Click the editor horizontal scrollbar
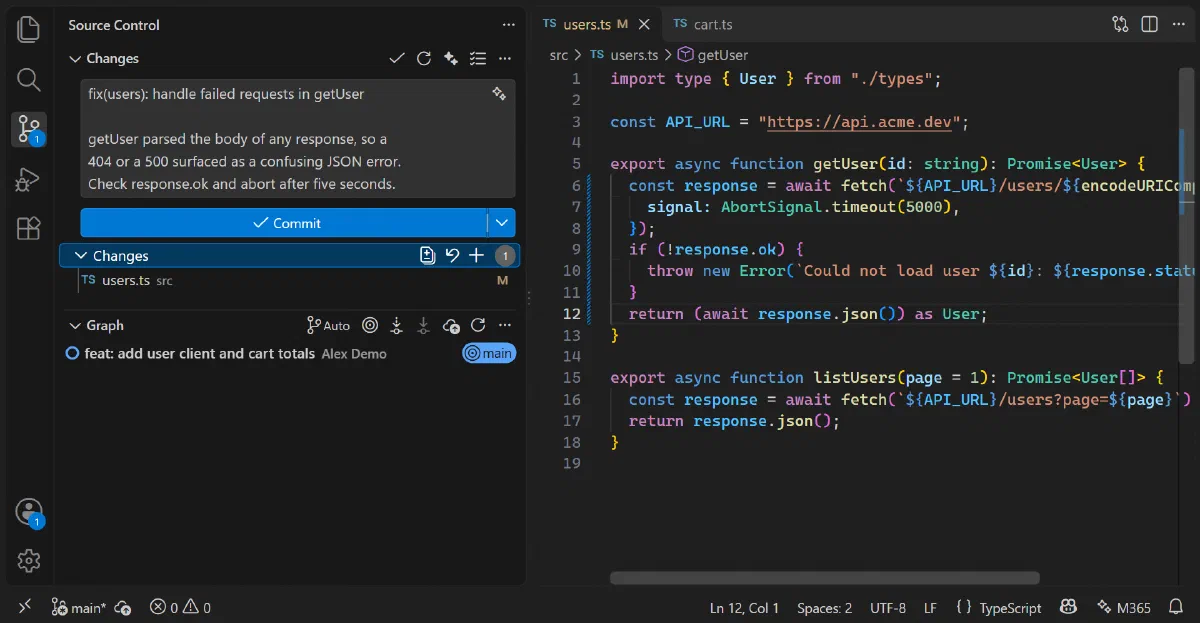 tap(825, 578)
